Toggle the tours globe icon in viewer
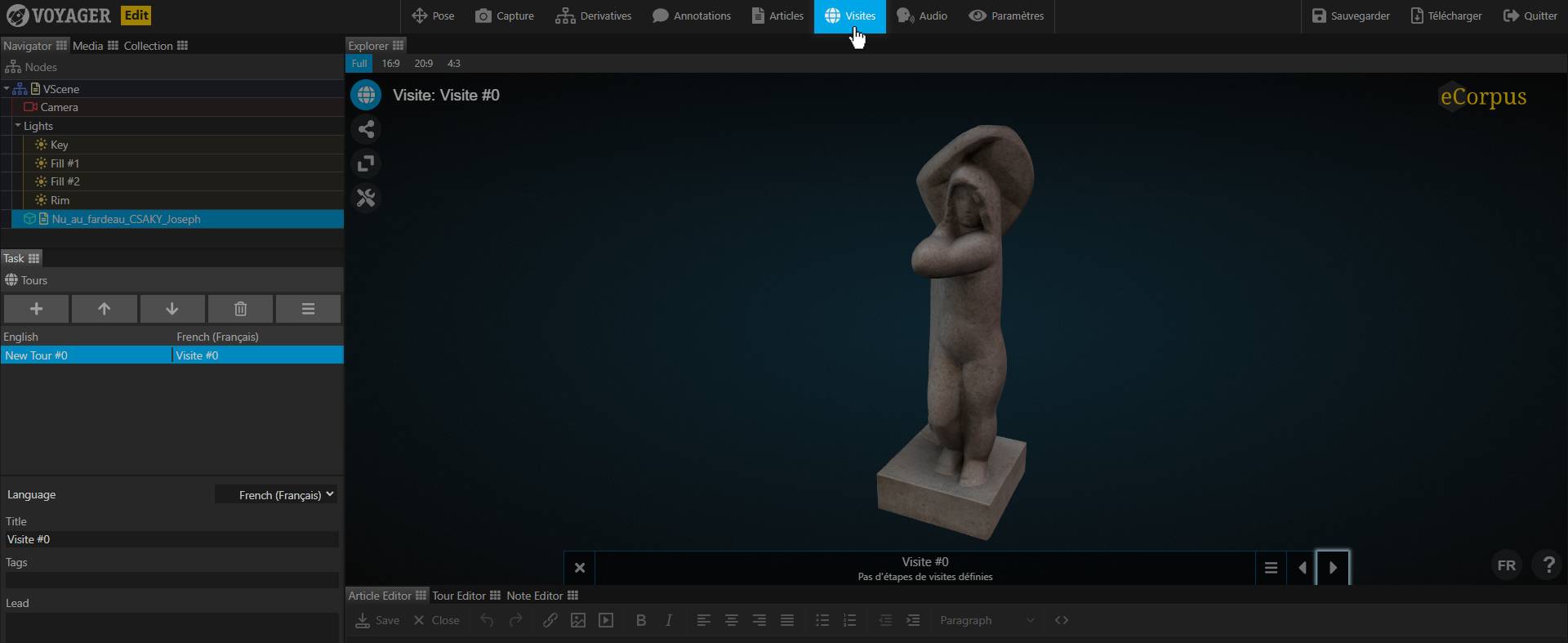The width and height of the screenshot is (1568, 643). (366, 95)
